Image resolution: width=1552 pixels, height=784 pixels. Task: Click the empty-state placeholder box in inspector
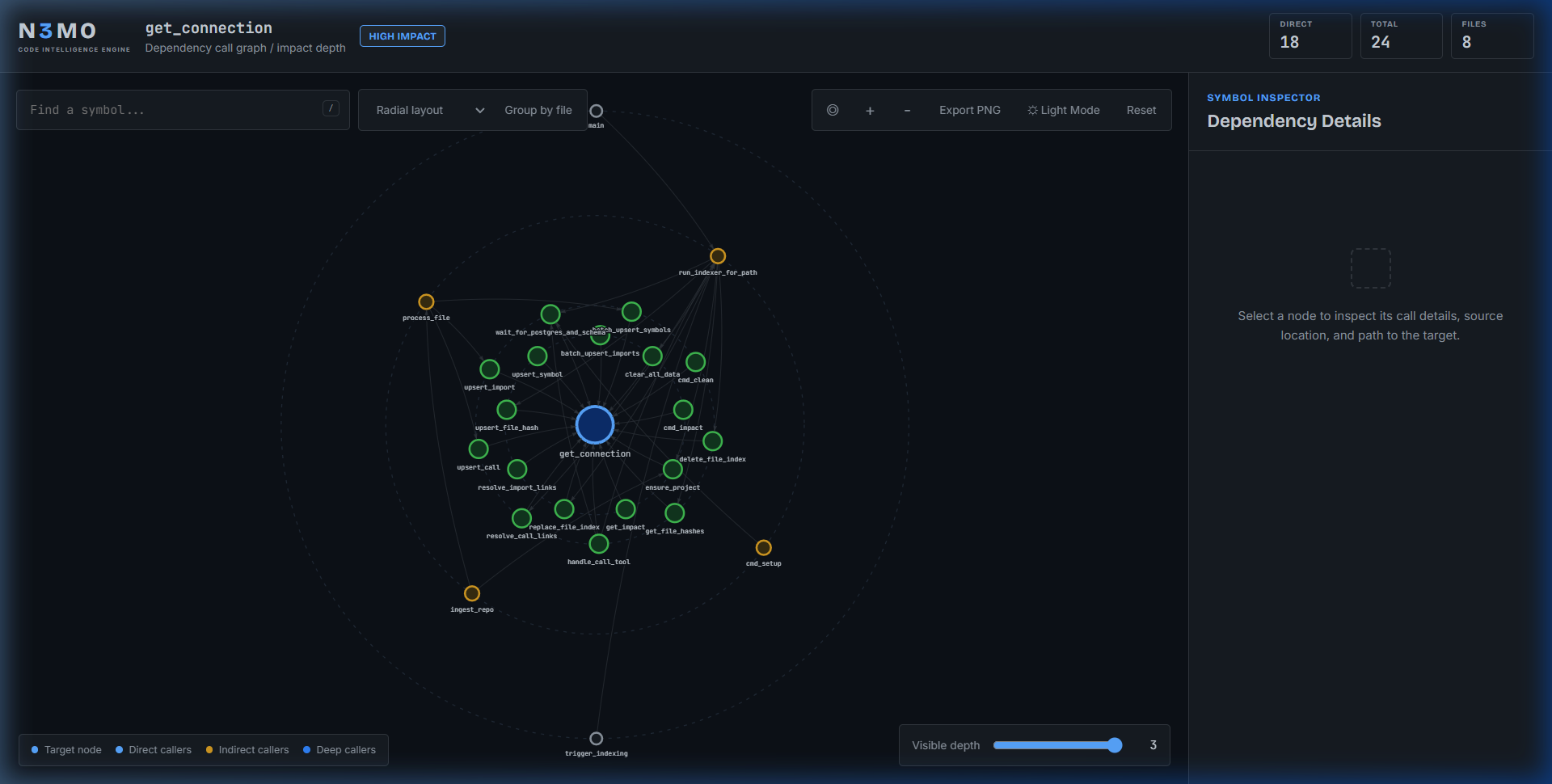coord(1371,268)
